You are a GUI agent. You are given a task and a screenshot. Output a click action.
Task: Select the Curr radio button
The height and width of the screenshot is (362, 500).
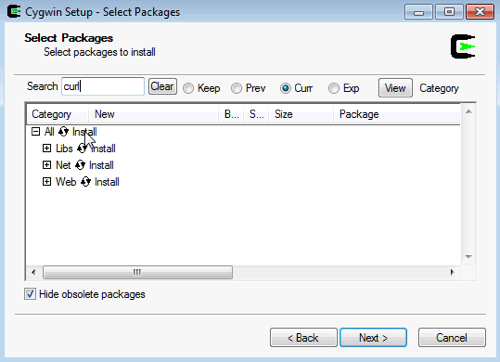(285, 88)
